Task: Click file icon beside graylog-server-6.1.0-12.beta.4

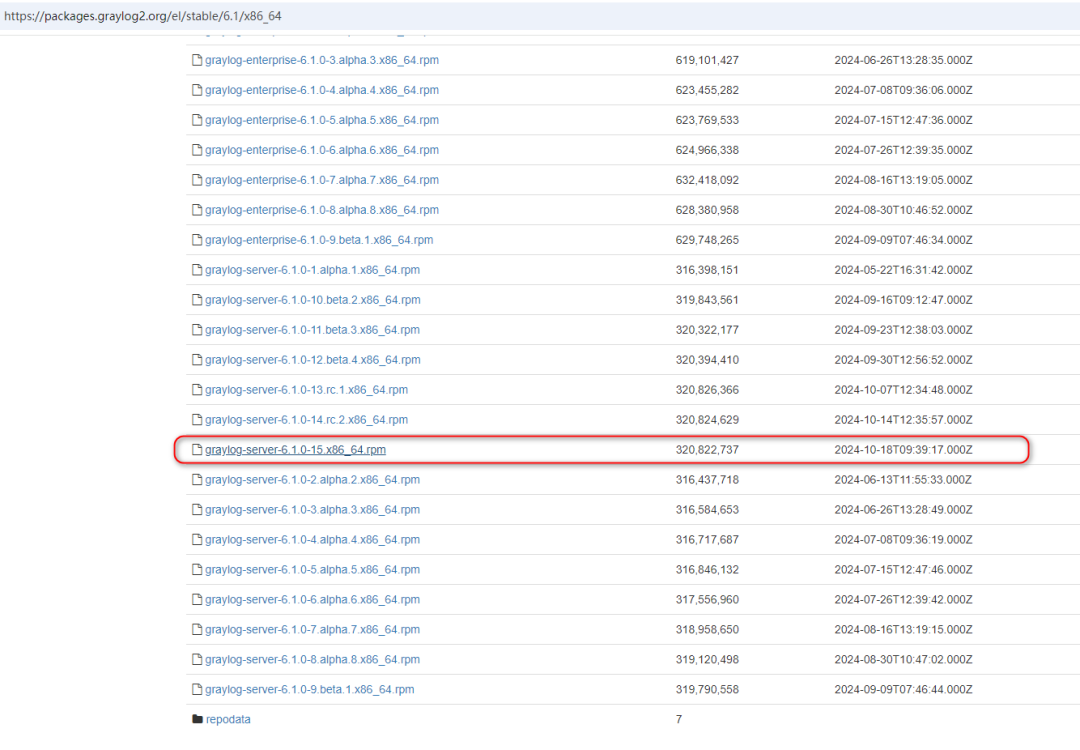Action: coord(197,360)
